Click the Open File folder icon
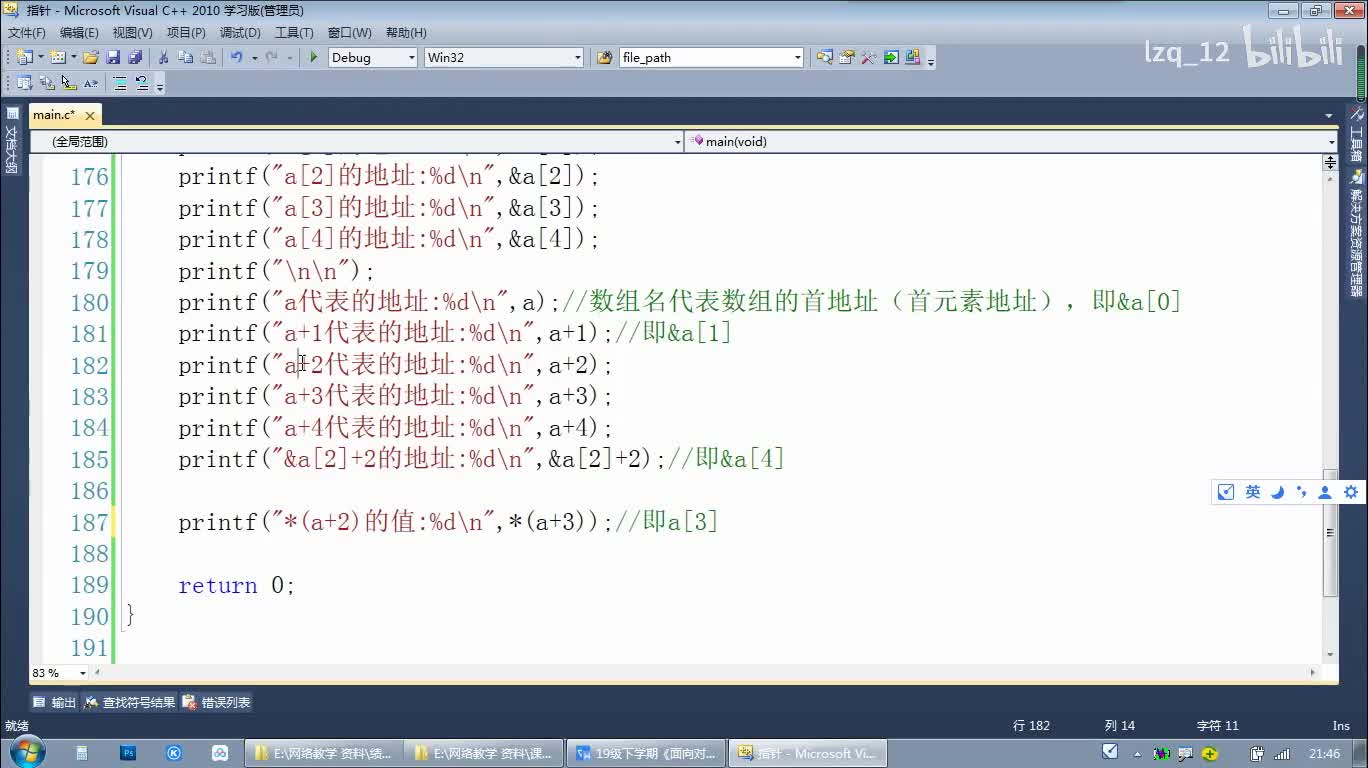The image size is (1368, 768). tap(91, 58)
